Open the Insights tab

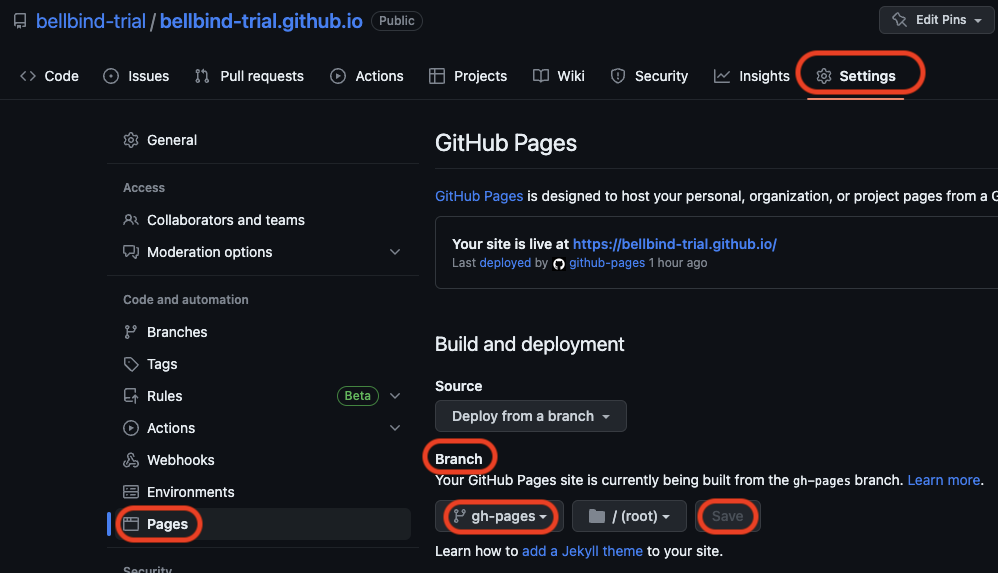pos(752,76)
